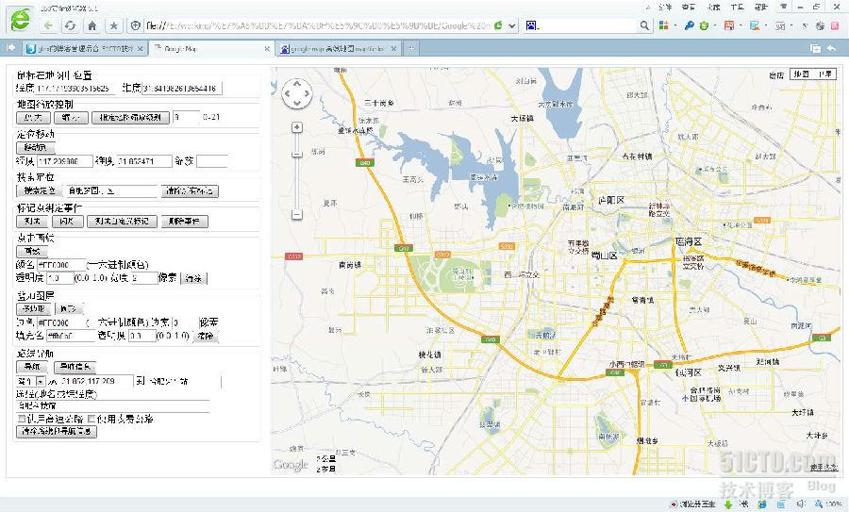This screenshot has height=512, width=849.
Task: Click the zoom in button in the map zoom control section
Action: click(34, 117)
